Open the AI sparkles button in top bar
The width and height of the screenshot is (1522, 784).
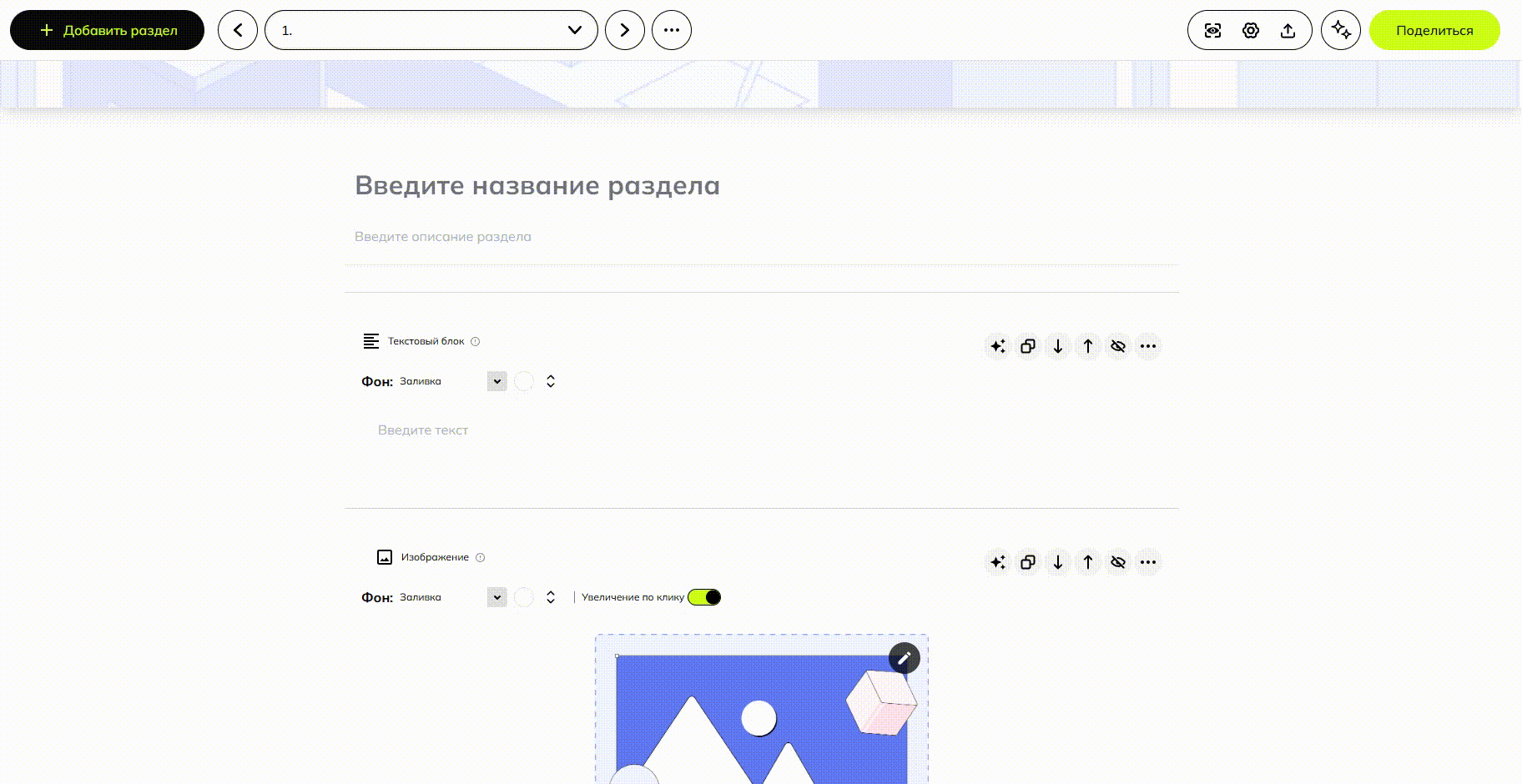pos(1341,30)
